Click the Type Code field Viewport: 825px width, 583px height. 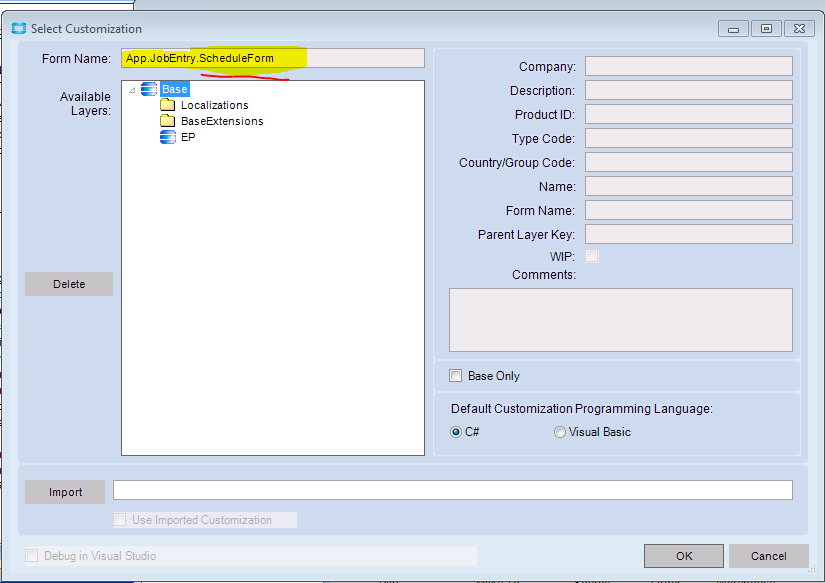(x=689, y=138)
